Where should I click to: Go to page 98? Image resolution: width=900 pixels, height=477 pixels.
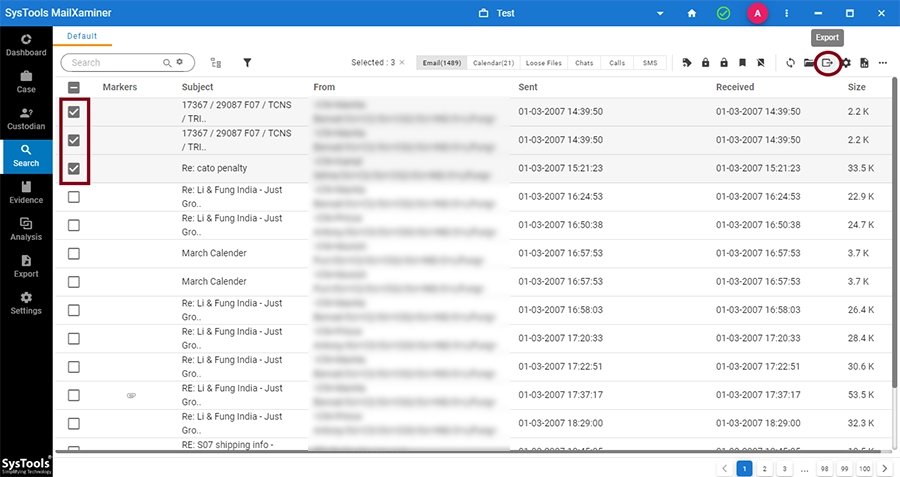(824, 468)
